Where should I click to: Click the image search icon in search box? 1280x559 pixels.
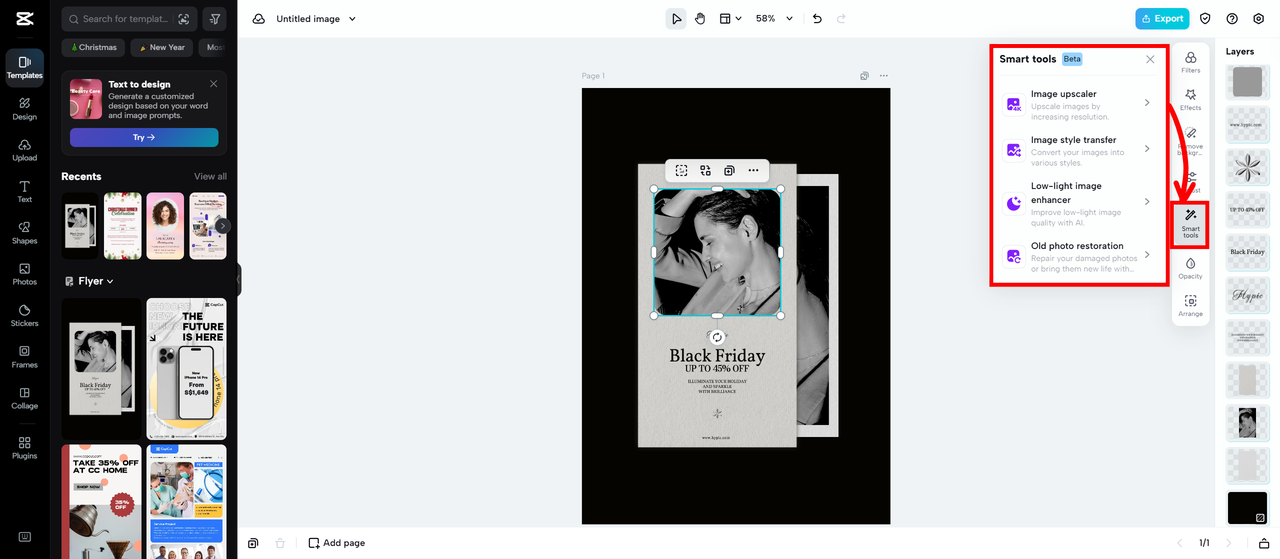[183, 19]
